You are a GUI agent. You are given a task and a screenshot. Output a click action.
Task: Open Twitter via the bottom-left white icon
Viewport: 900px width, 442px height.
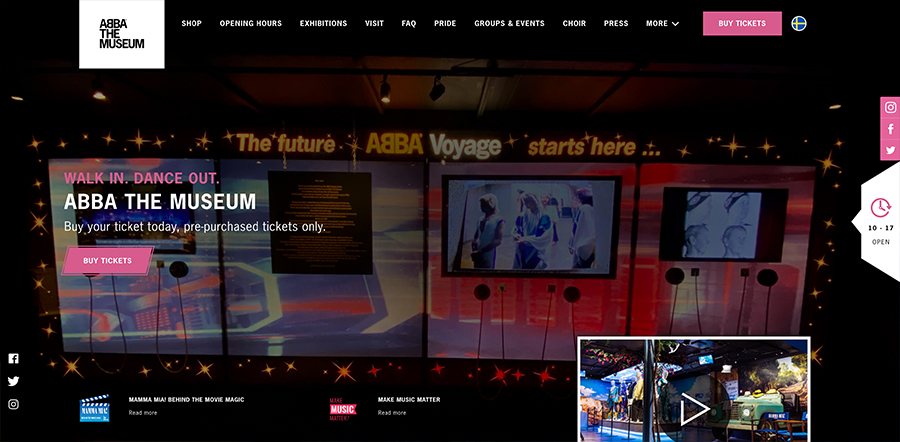tap(13, 381)
